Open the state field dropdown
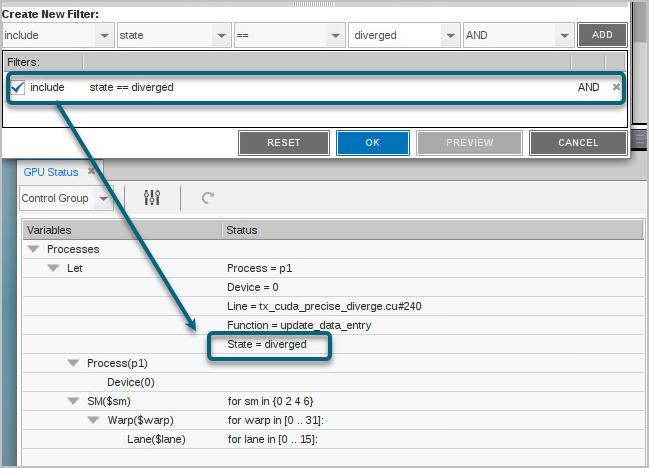Image resolution: width=649 pixels, height=468 pixels. 221,35
